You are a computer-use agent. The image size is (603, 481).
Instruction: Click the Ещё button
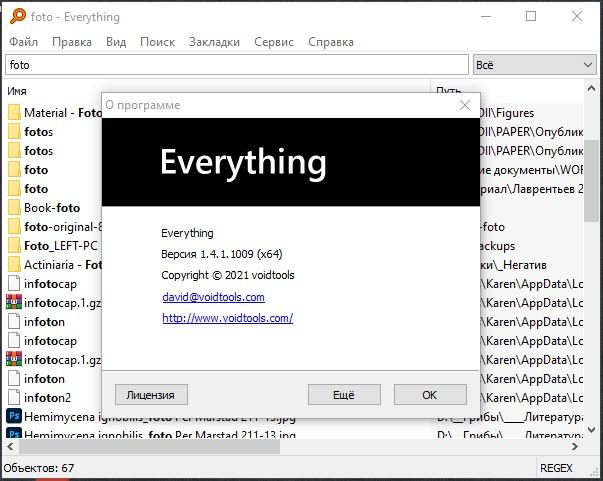coord(344,395)
